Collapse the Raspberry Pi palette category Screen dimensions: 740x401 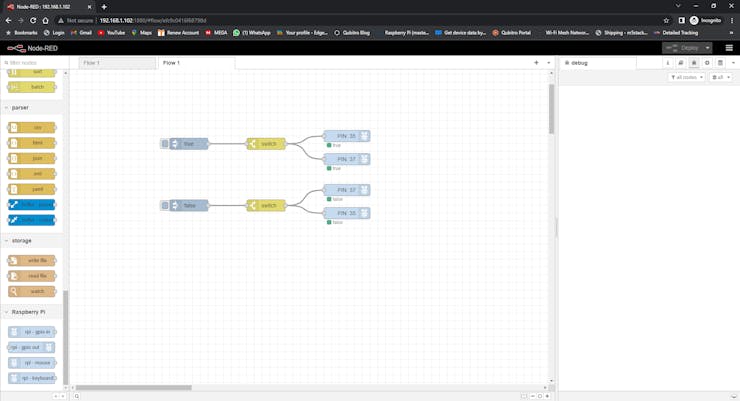point(28,311)
